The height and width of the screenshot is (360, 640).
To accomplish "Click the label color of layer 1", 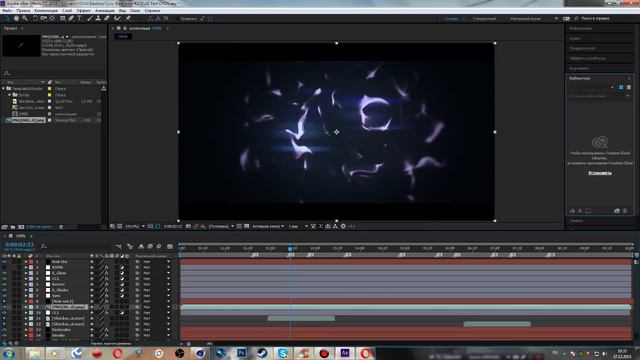I will [31, 262].
